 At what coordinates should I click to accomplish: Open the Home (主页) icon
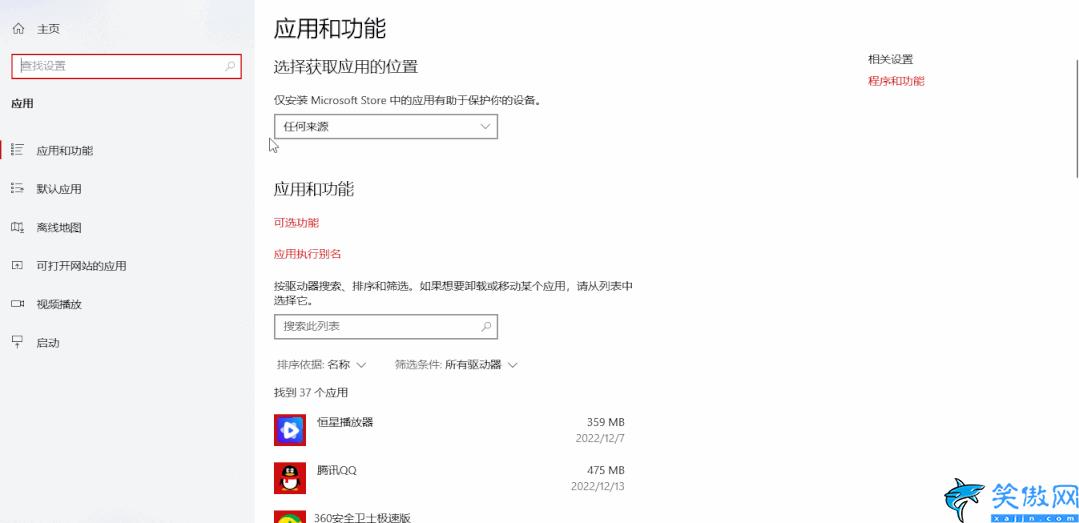point(19,29)
